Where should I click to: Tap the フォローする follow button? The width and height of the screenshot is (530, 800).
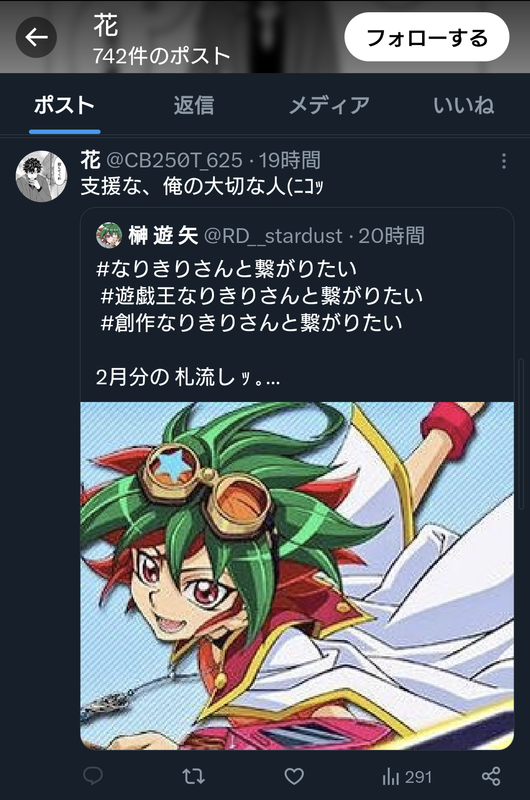(x=427, y=37)
